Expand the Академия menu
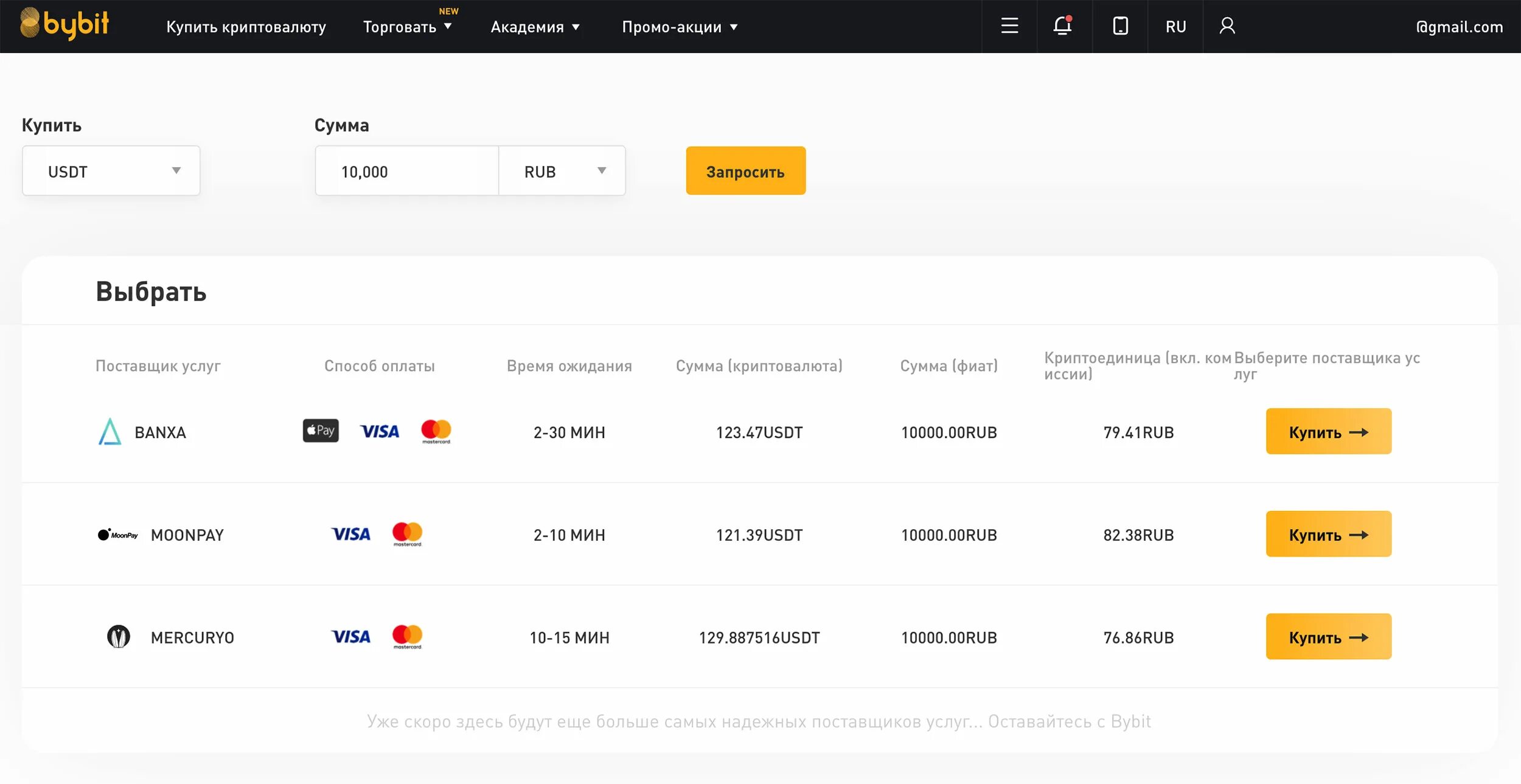Viewport: 1521px width, 784px height. [x=535, y=27]
